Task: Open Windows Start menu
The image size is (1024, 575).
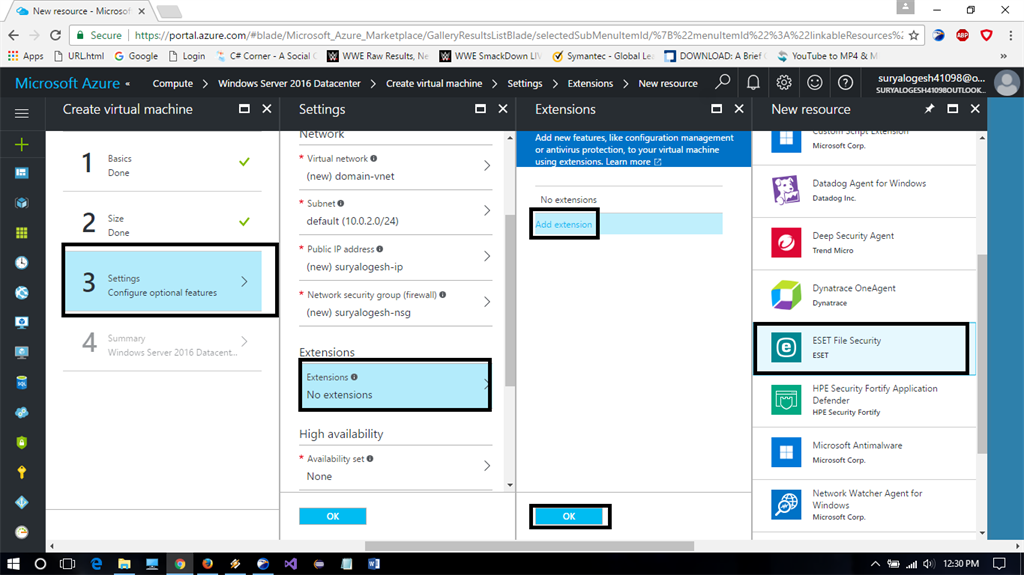Action: [x=13, y=564]
